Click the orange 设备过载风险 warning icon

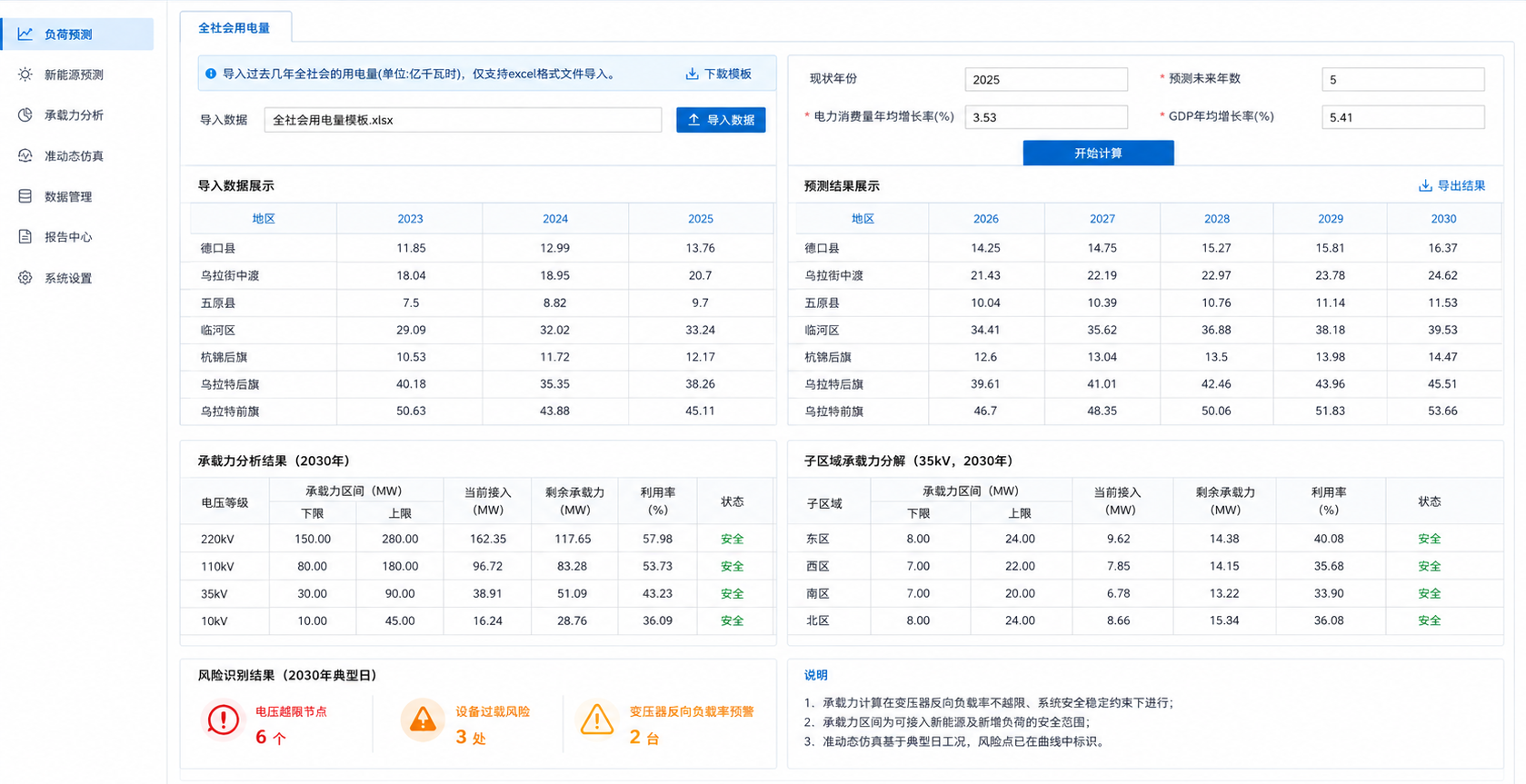422,719
